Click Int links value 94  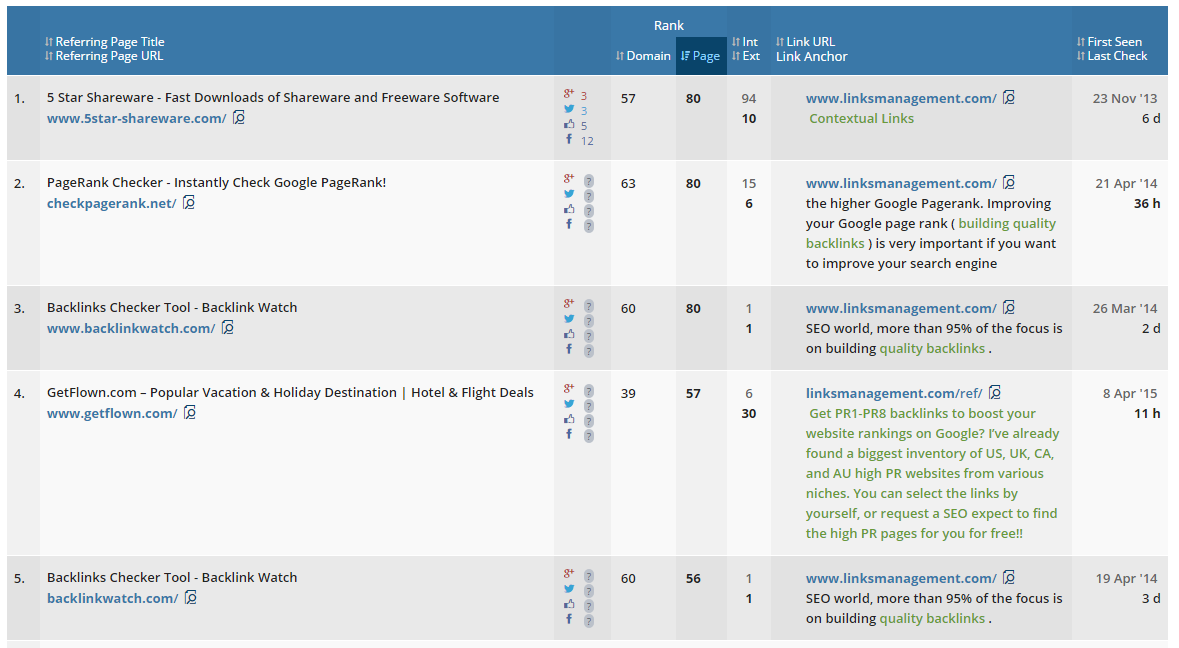749,98
